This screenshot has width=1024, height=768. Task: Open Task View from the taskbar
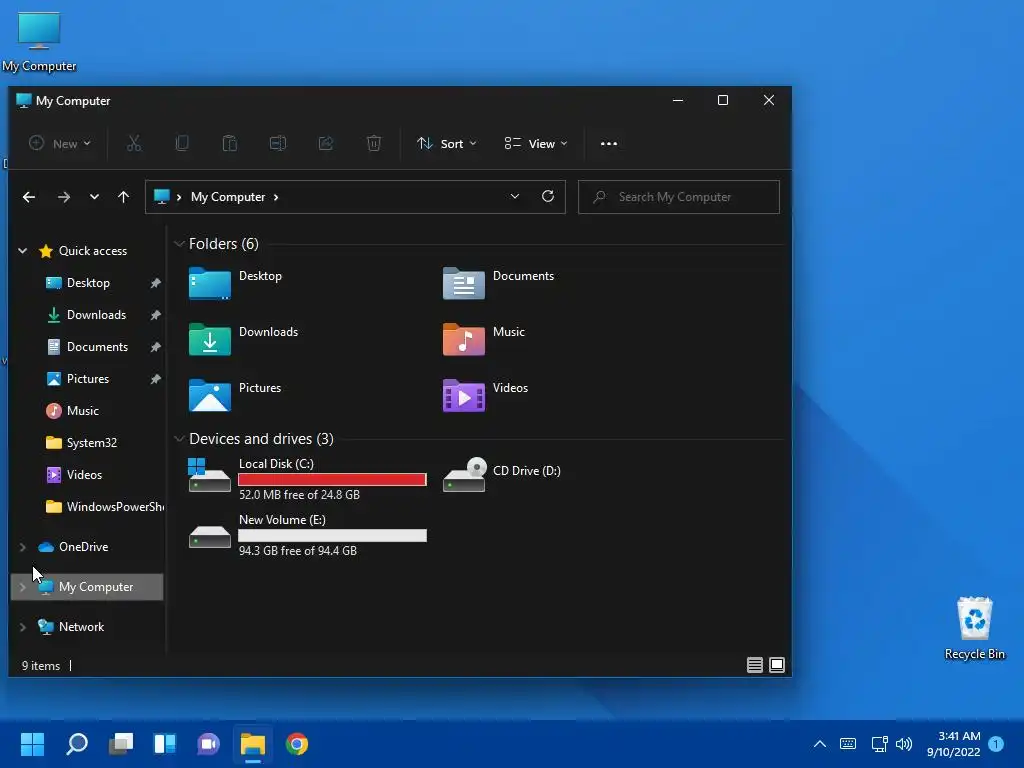[121, 744]
